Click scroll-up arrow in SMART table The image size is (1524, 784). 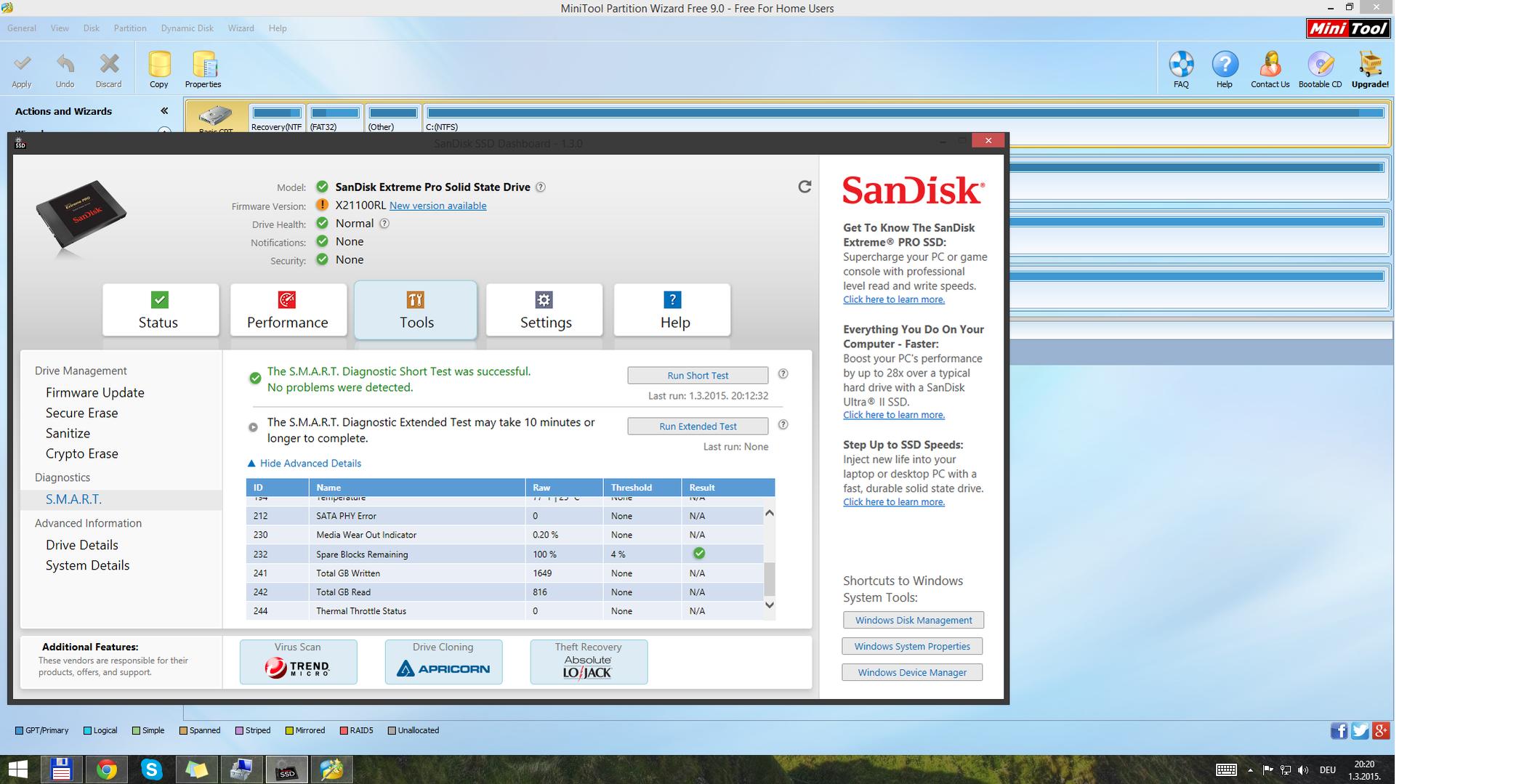click(x=770, y=513)
